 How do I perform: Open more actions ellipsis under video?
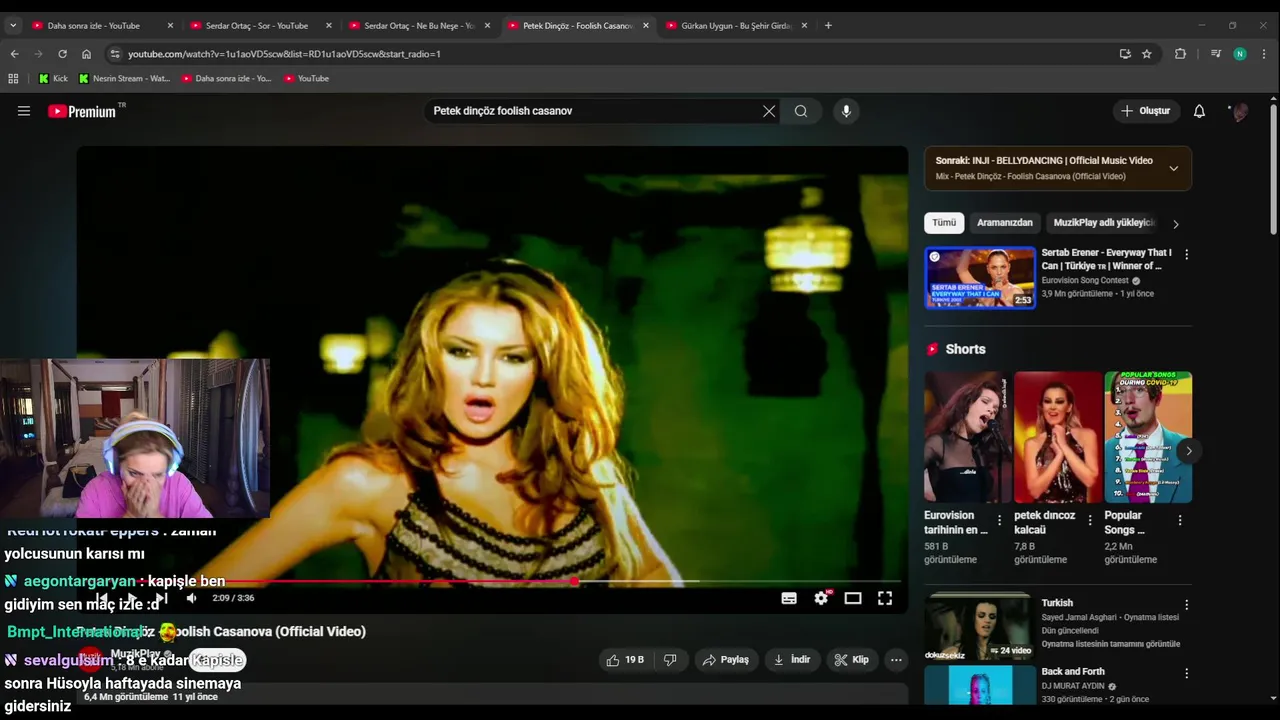pos(896,660)
